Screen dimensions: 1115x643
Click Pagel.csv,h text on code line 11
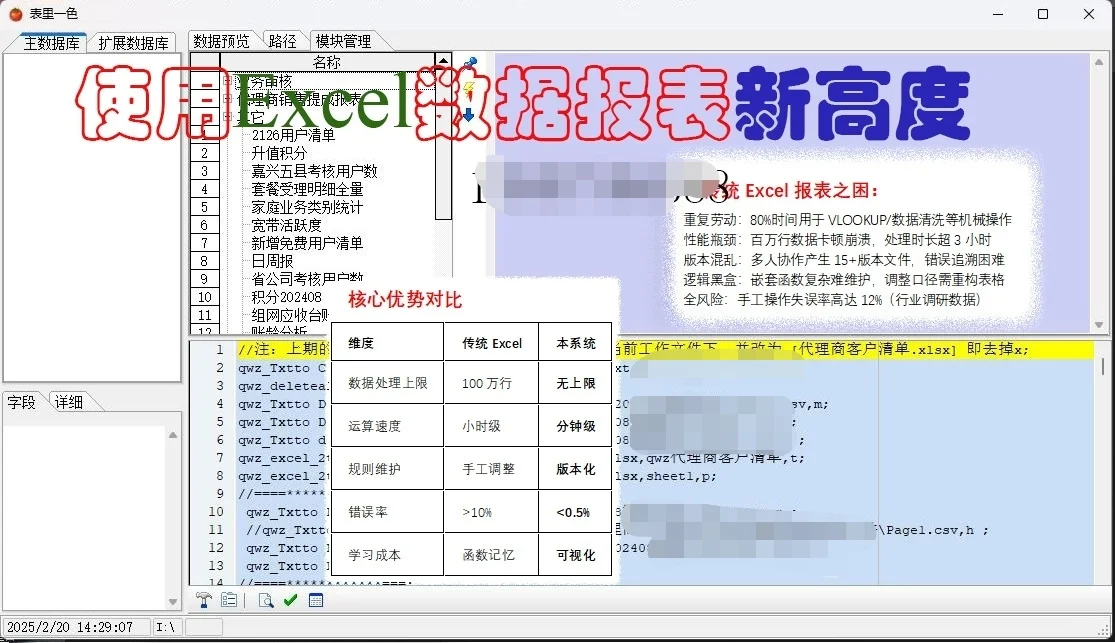pyautogui.click(x=930, y=530)
